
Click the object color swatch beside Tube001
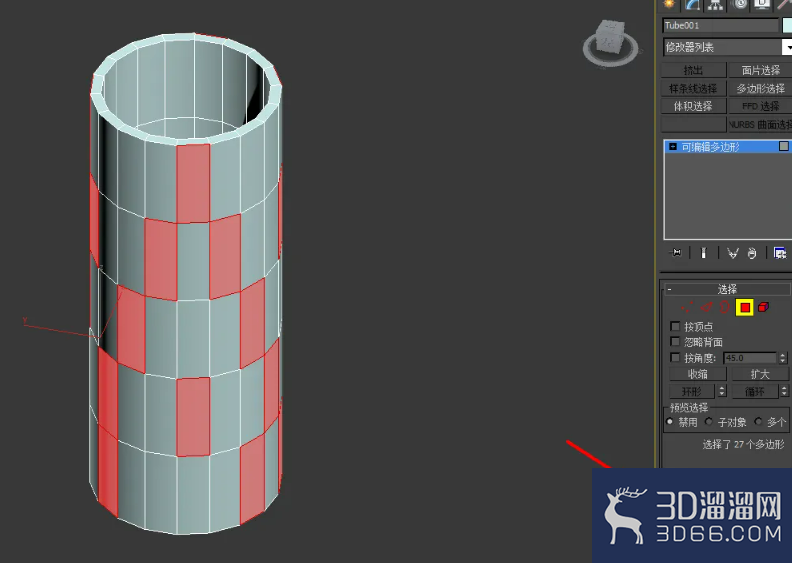tap(787, 25)
